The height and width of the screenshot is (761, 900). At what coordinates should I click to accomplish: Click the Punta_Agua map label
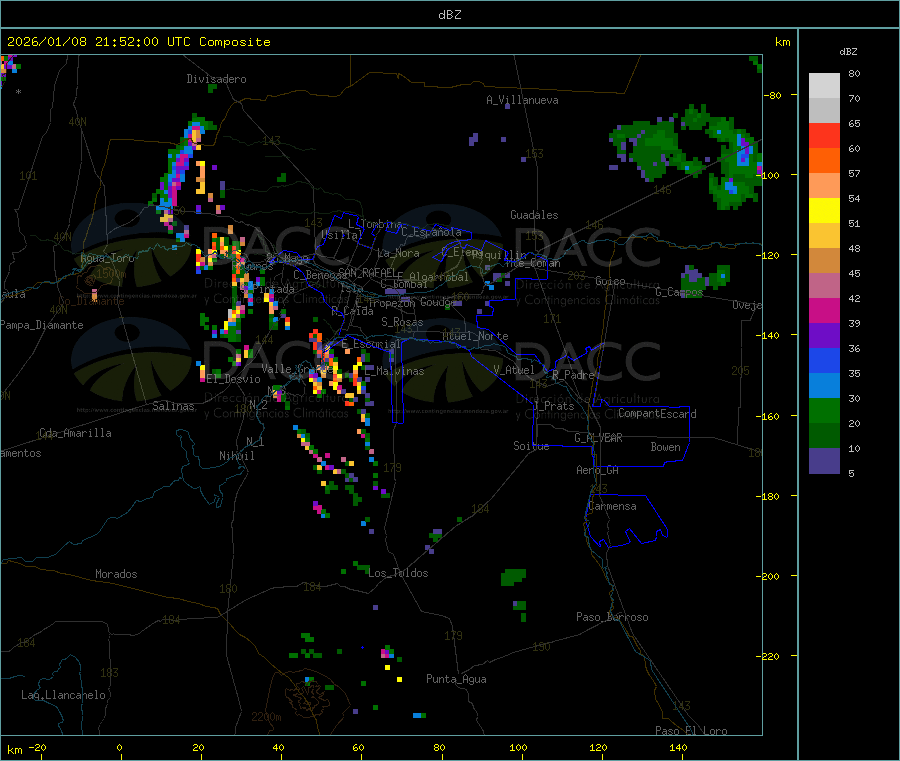click(x=456, y=679)
